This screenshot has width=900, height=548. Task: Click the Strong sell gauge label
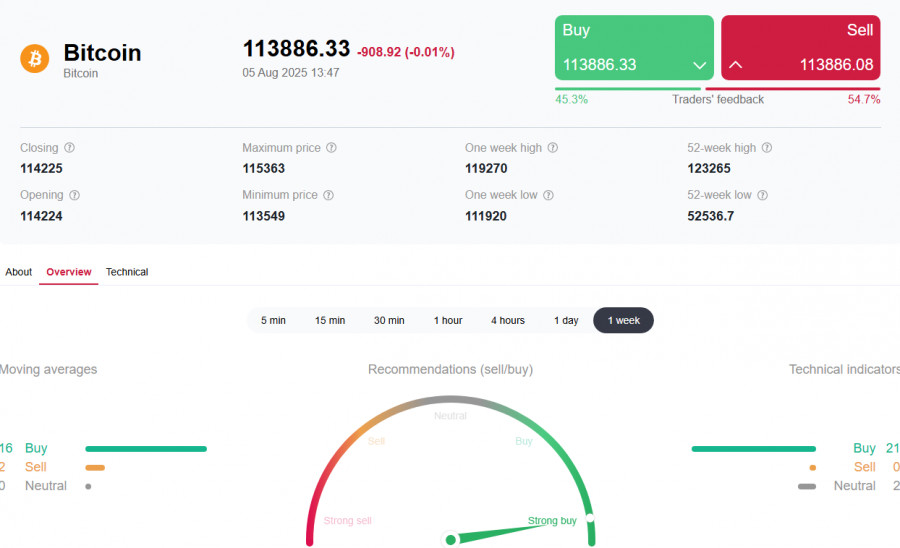[x=347, y=520]
